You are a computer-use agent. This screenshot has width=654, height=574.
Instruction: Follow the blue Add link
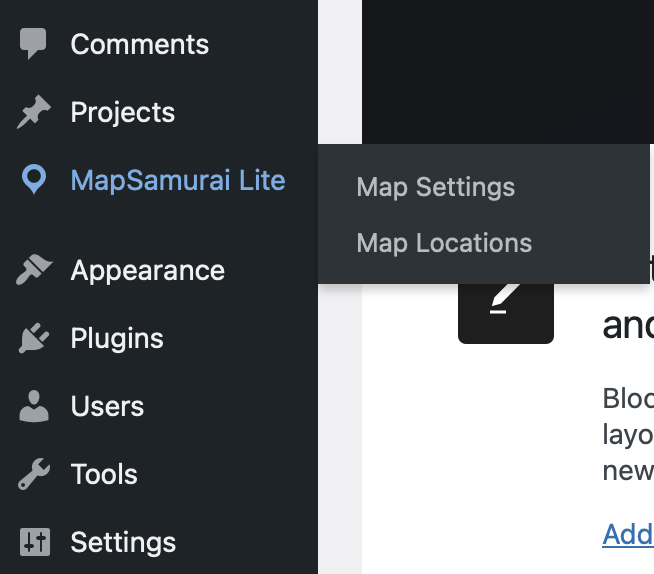point(628,535)
